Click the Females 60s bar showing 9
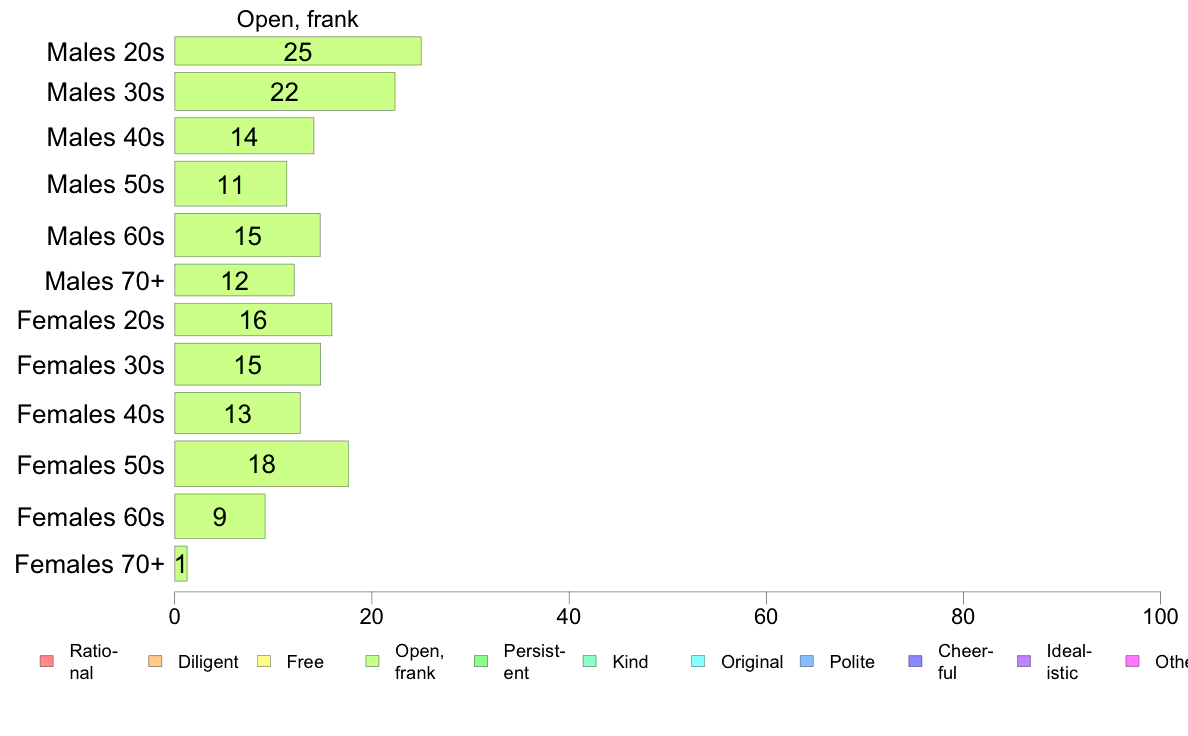The width and height of the screenshot is (1188, 736). click(x=220, y=516)
